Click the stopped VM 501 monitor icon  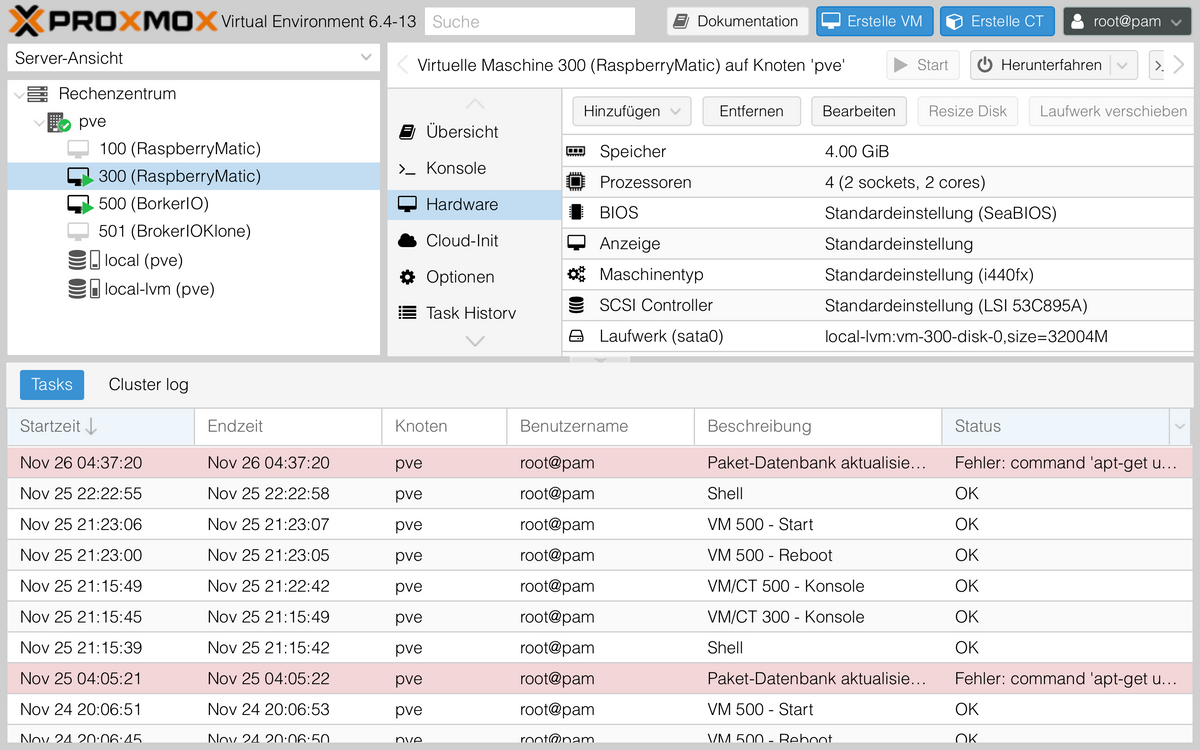[78, 231]
